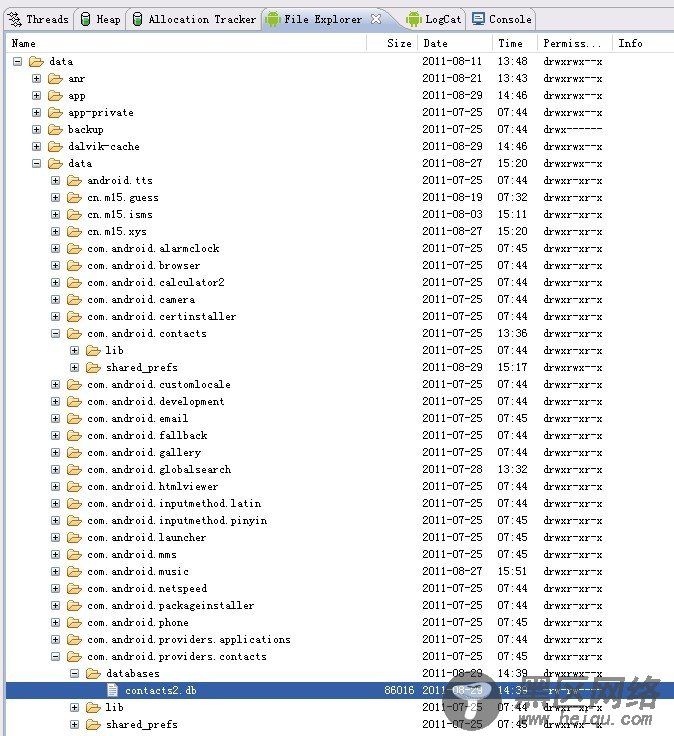This screenshot has height=736, width=674.
Task: Switch to the LogCat tab
Action: click(435, 20)
